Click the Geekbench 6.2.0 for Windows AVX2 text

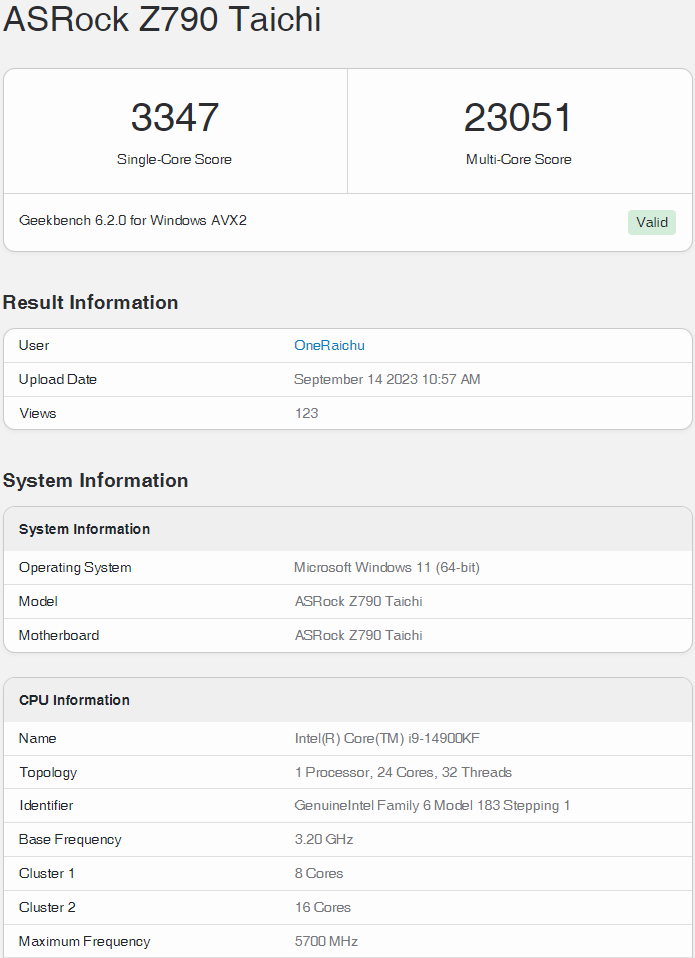coord(133,221)
